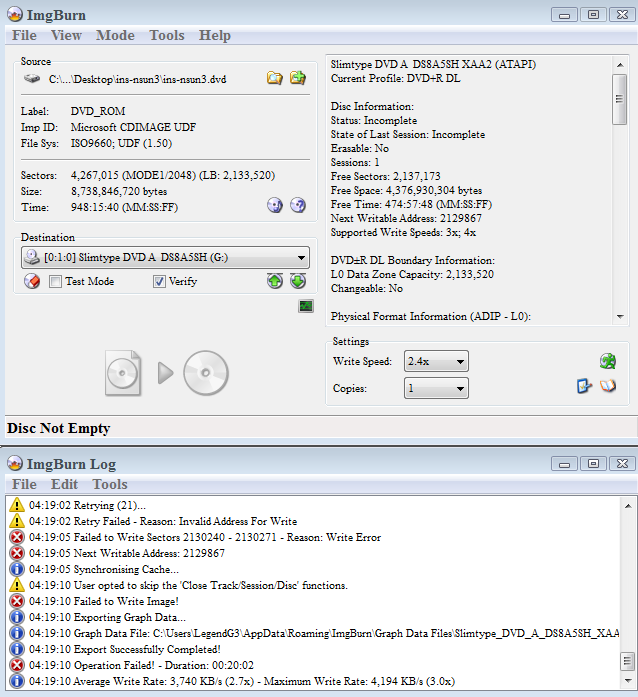Click the source file path text
The height and width of the screenshot is (697, 638).
click(137, 79)
